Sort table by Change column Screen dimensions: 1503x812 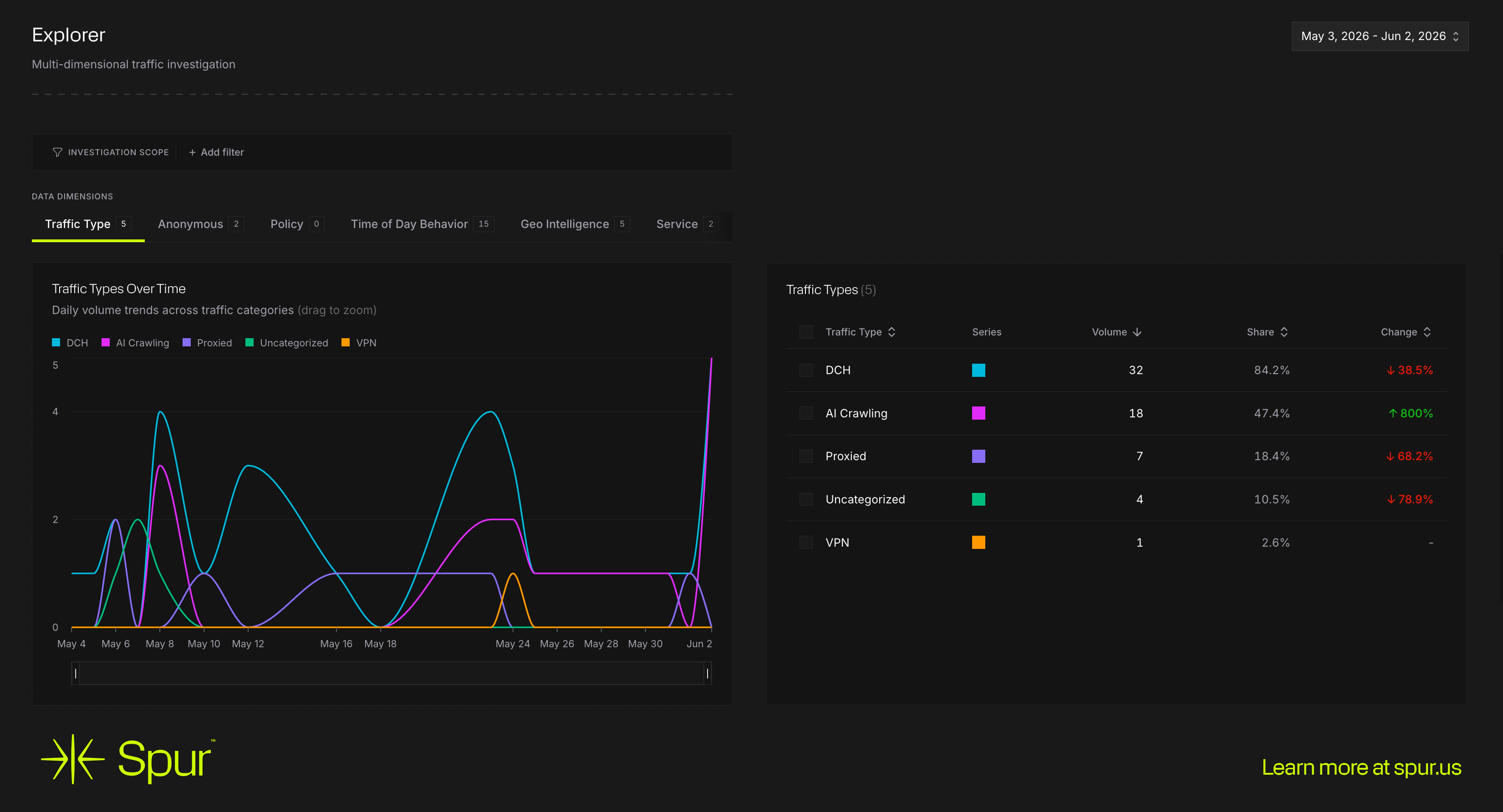pyautogui.click(x=1406, y=332)
